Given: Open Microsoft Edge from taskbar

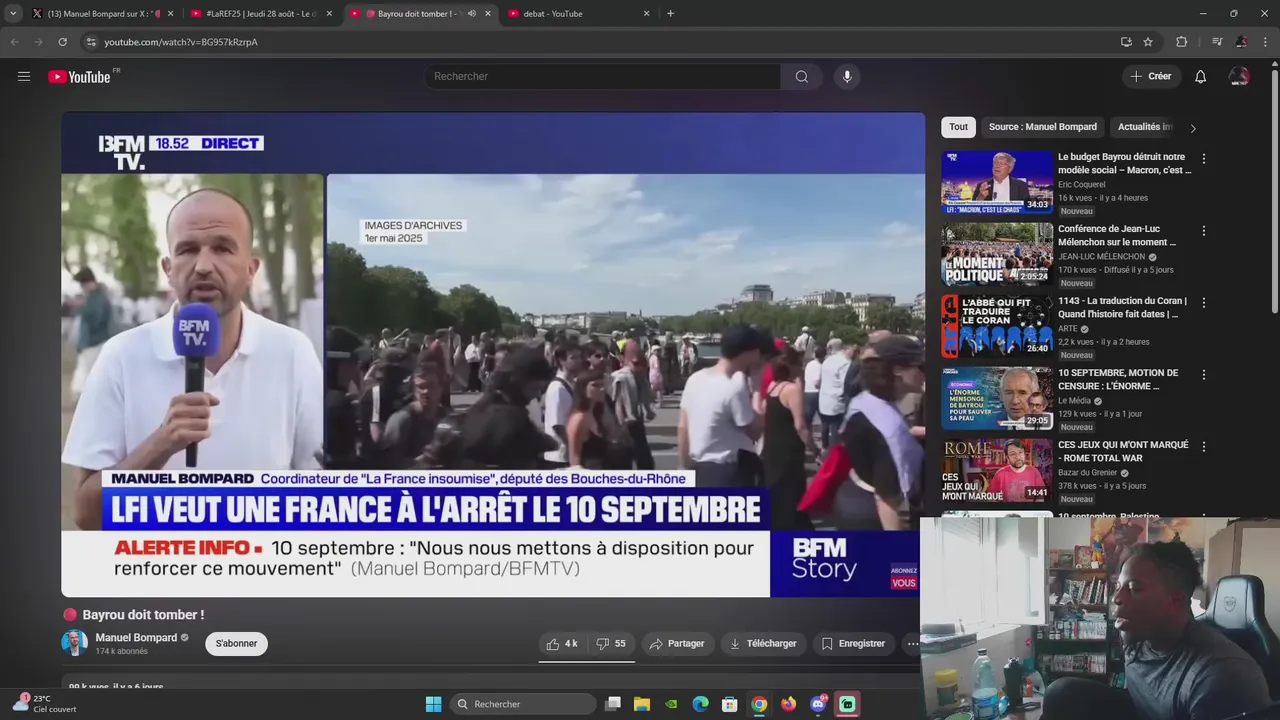Looking at the screenshot, I should [700, 704].
